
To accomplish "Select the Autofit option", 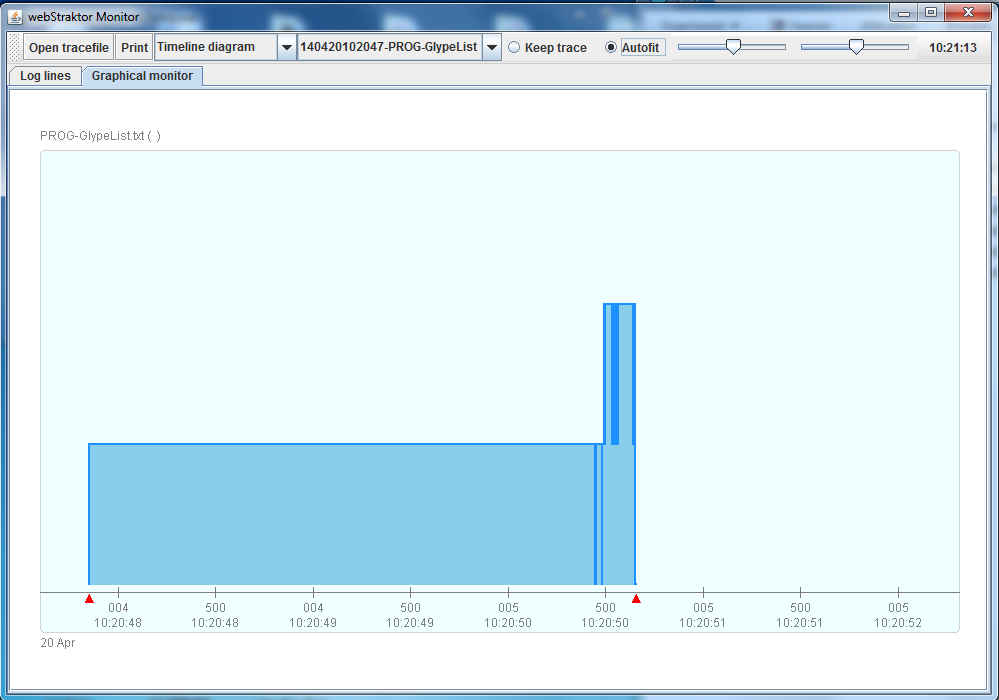I will click(610, 46).
